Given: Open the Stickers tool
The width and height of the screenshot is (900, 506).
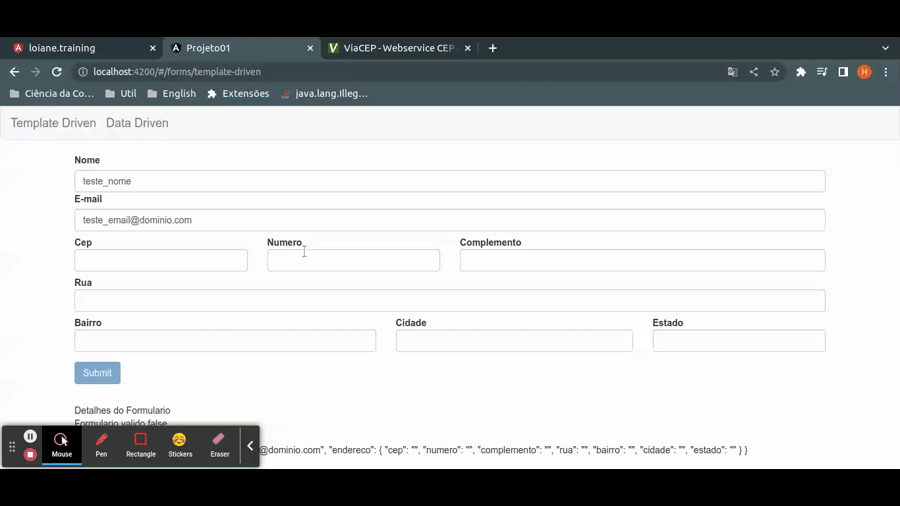Looking at the screenshot, I should click(180, 445).
